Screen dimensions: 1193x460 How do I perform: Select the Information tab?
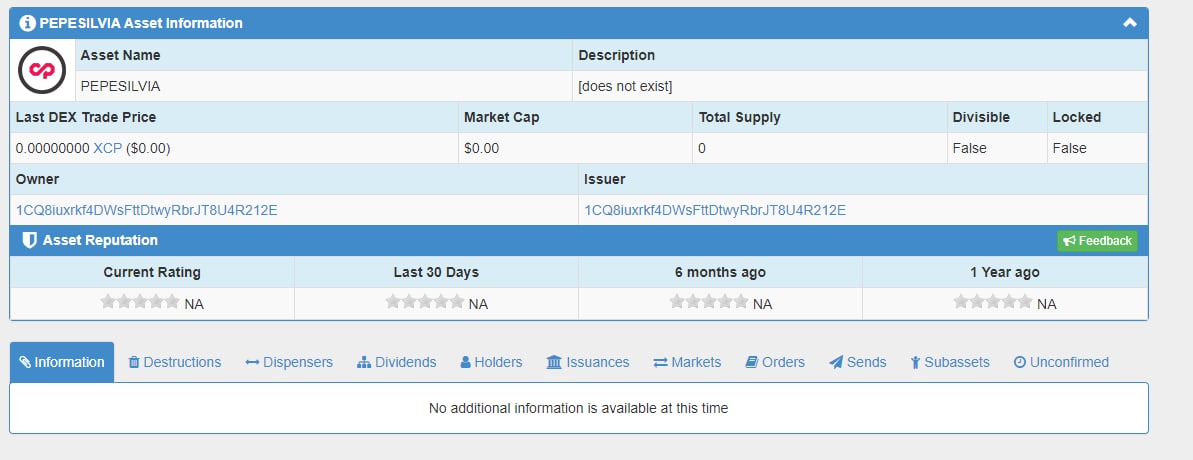point(62,362)
